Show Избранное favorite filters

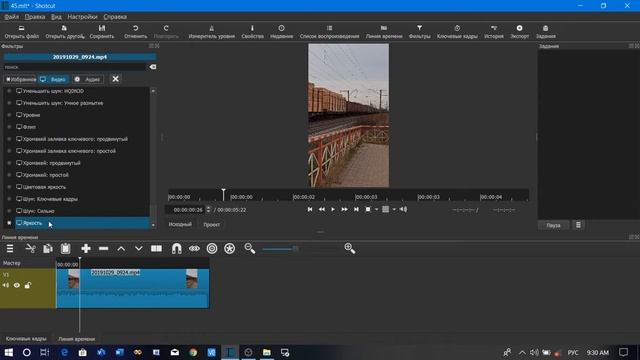coord(20,79)
